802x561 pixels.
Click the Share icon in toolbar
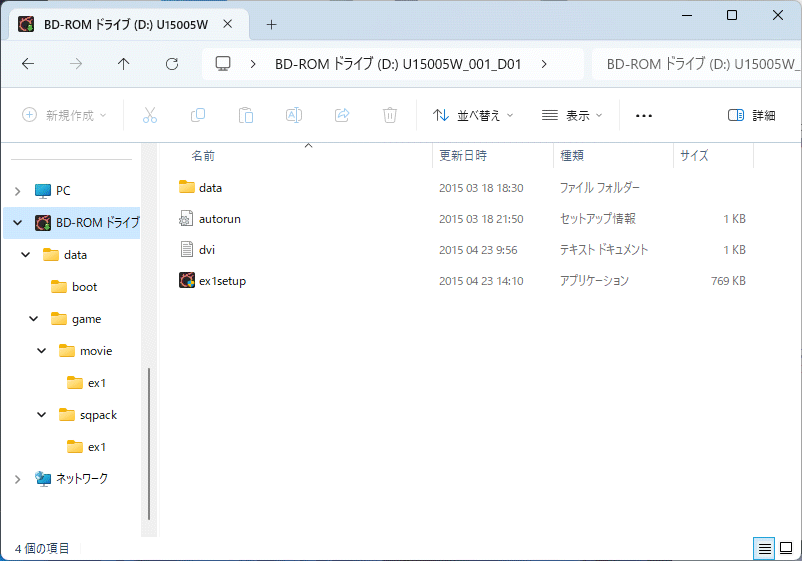point(342,115)
